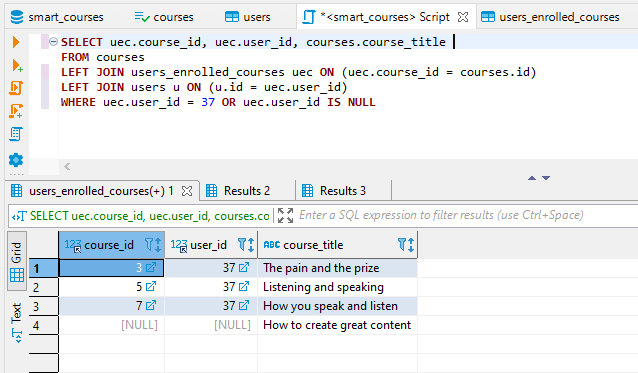Execute SQL in new tab icon
Screen dimensions: 638x373
(17, 65)
